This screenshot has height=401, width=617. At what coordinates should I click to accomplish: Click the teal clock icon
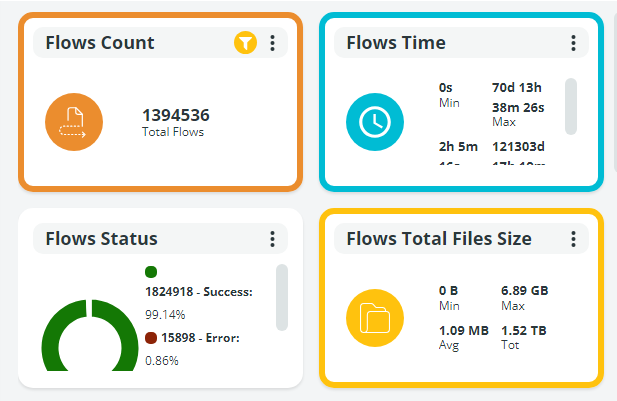(x=375, y=122)
